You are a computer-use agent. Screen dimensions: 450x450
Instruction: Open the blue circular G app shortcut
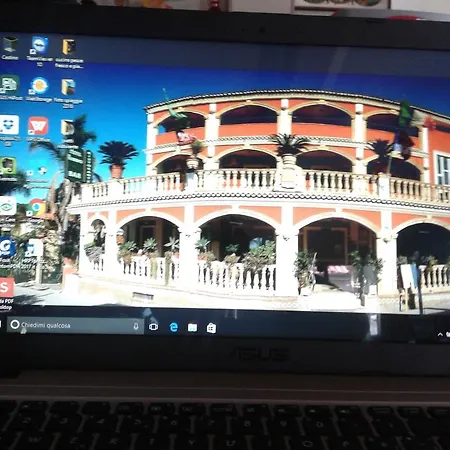7,247
